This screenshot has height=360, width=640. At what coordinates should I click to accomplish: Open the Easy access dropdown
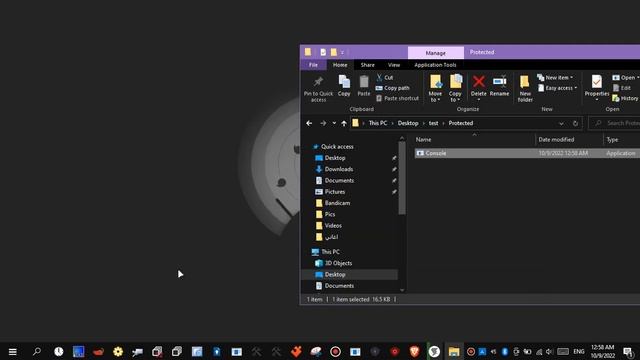558,88
